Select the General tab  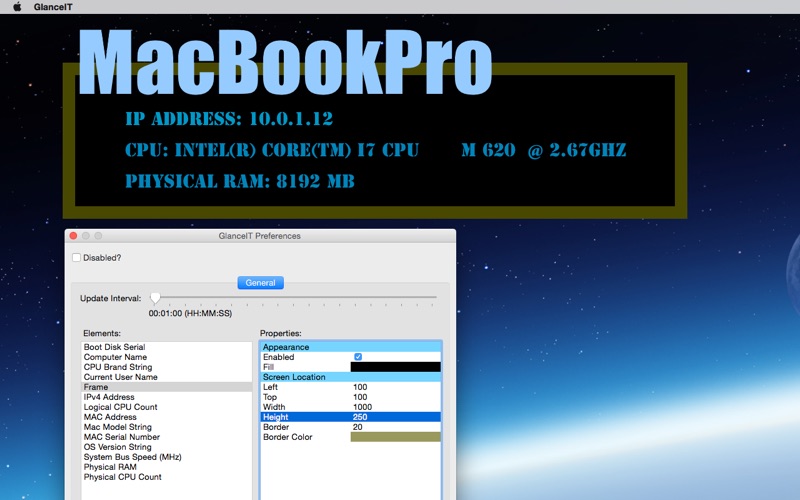(x=260, y=283)
